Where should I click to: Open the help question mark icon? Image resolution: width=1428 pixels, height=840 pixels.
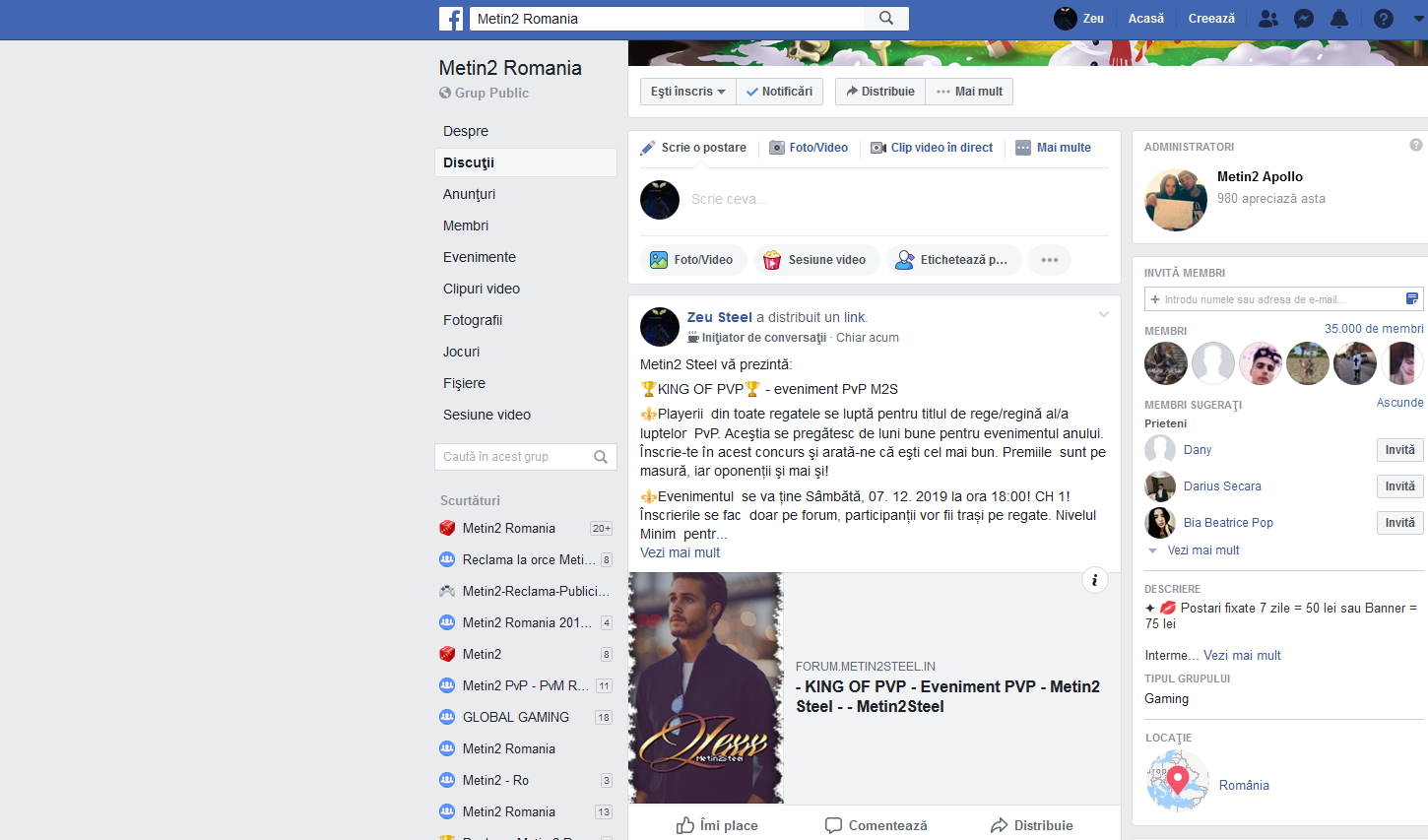pos(1384,19)
